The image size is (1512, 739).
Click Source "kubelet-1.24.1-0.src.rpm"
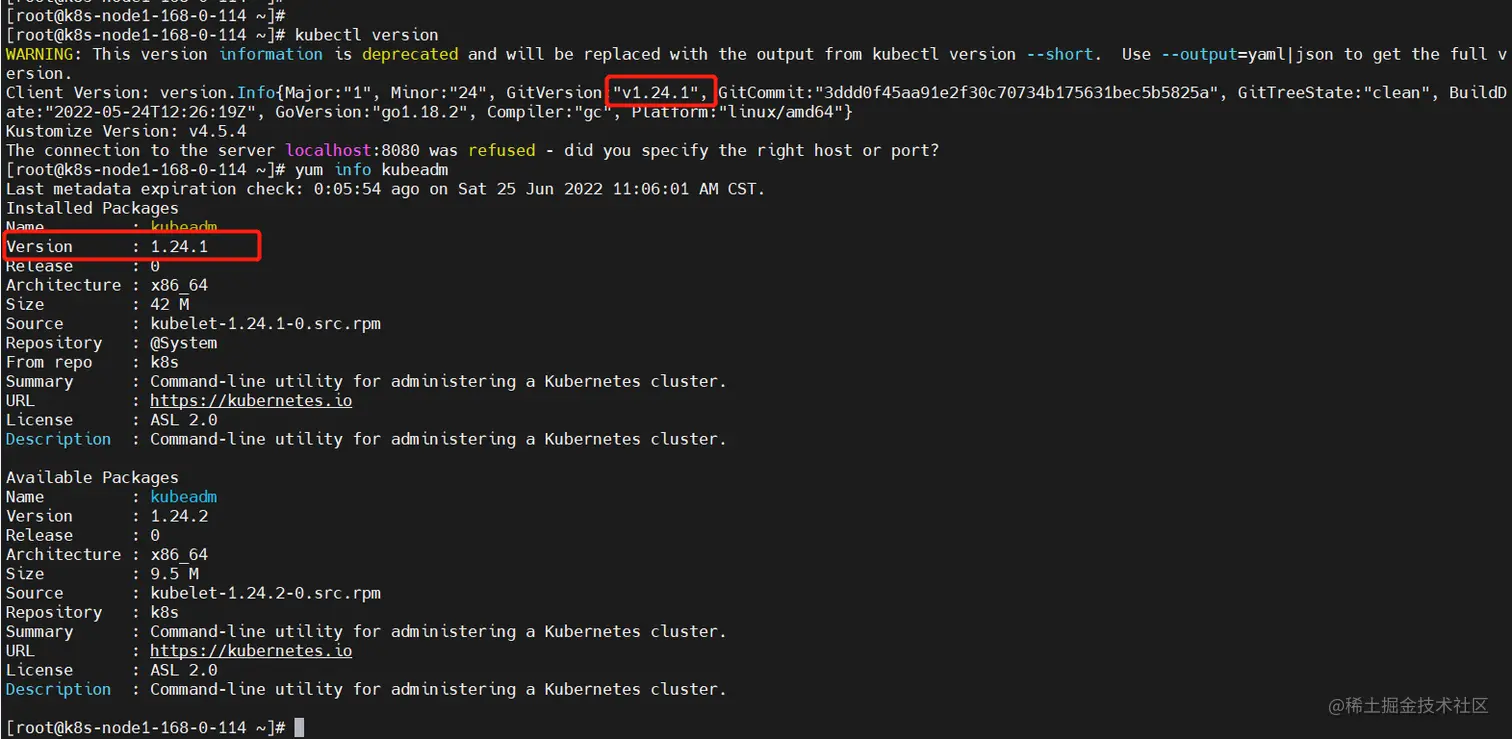(265, 323)
